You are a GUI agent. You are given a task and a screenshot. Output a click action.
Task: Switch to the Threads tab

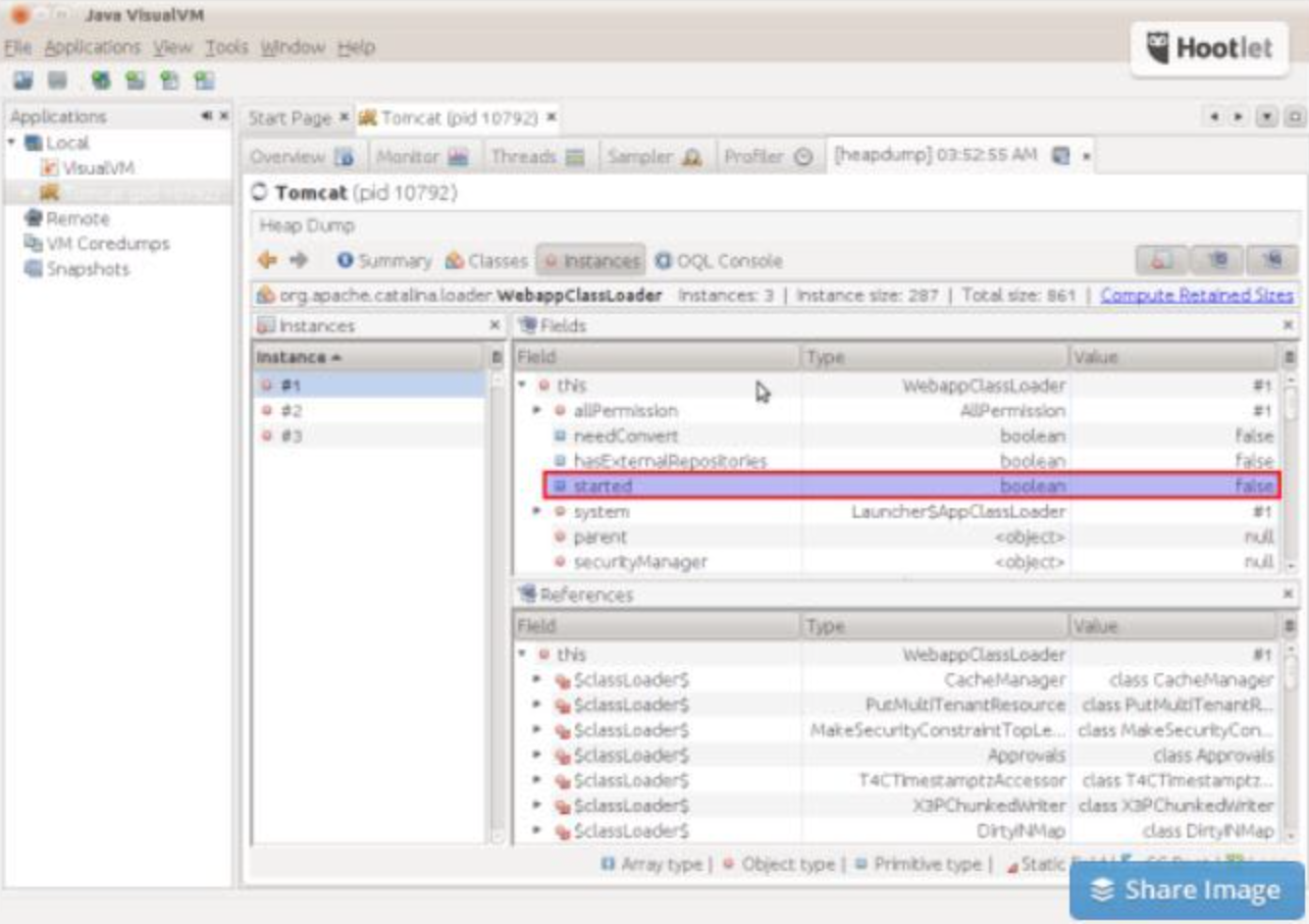[x=538, y=157]
